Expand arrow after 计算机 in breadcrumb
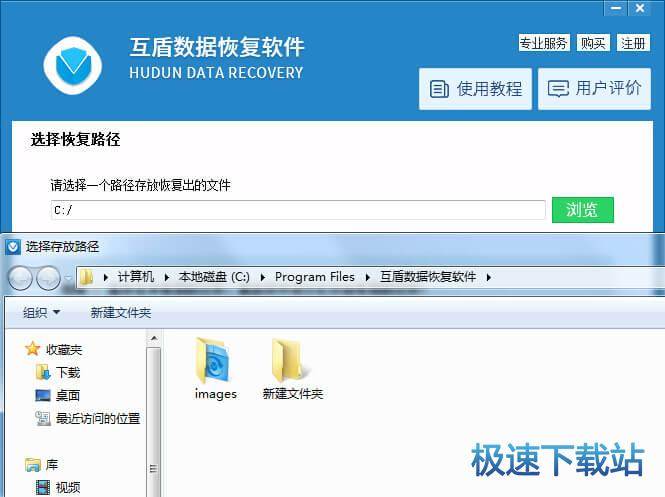 pos(167,277)
